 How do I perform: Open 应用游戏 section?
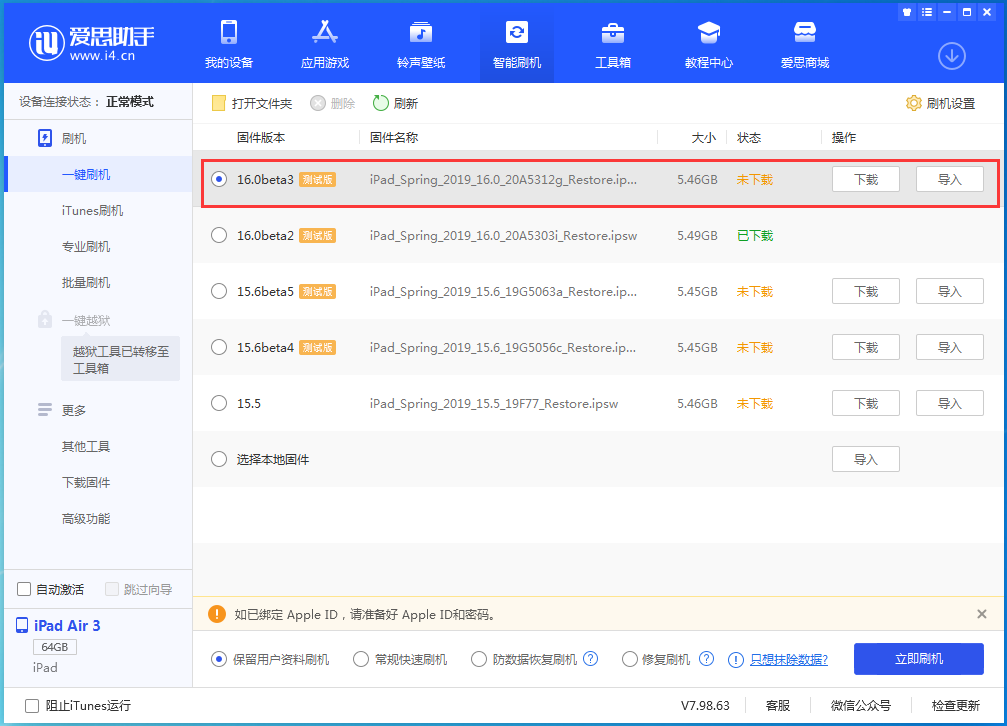324,44
